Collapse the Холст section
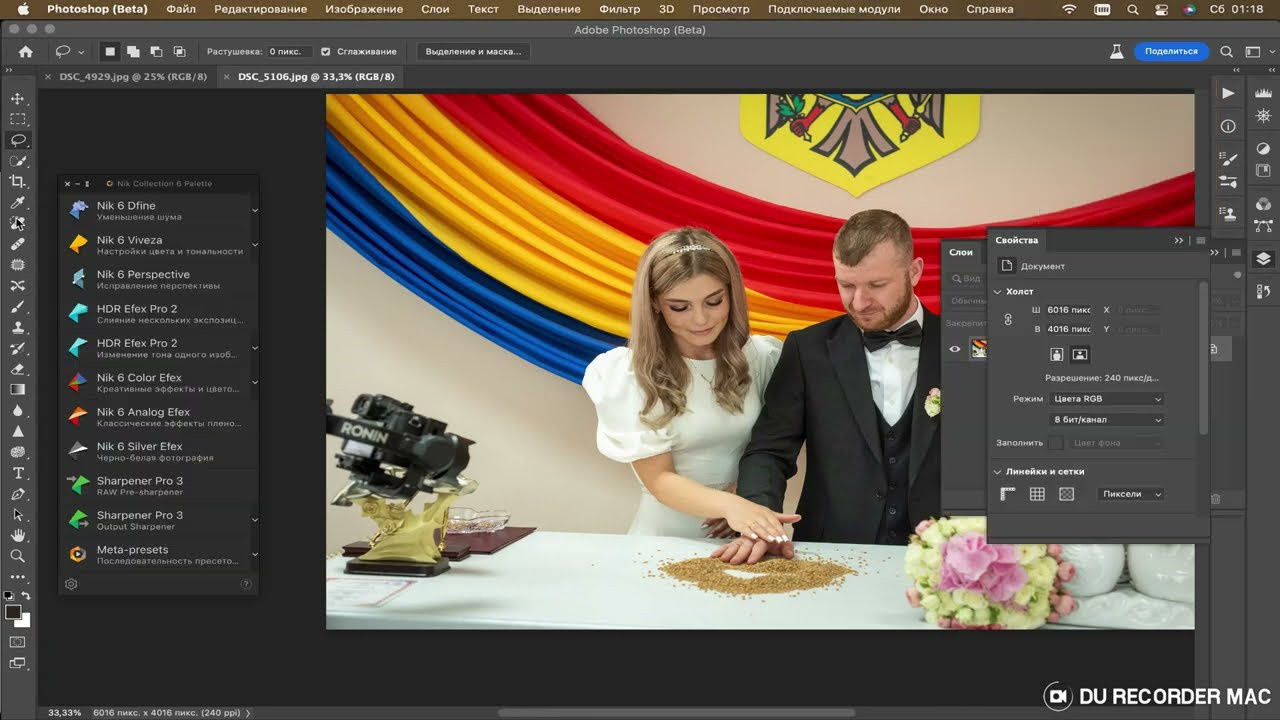This screenshot has height=720, width=1280. 997,291
